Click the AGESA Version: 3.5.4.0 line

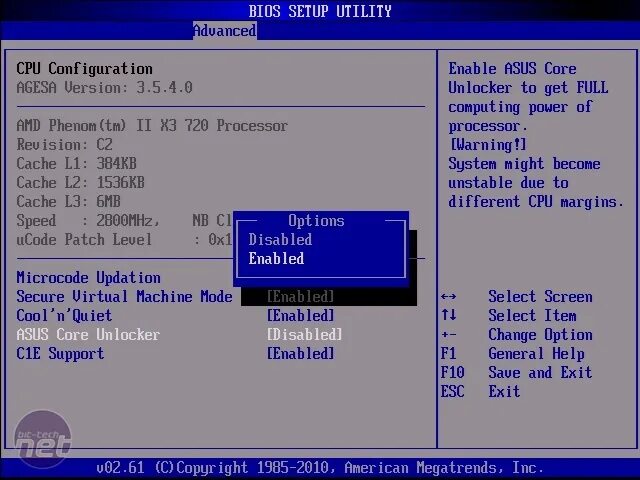coord(104,87)
